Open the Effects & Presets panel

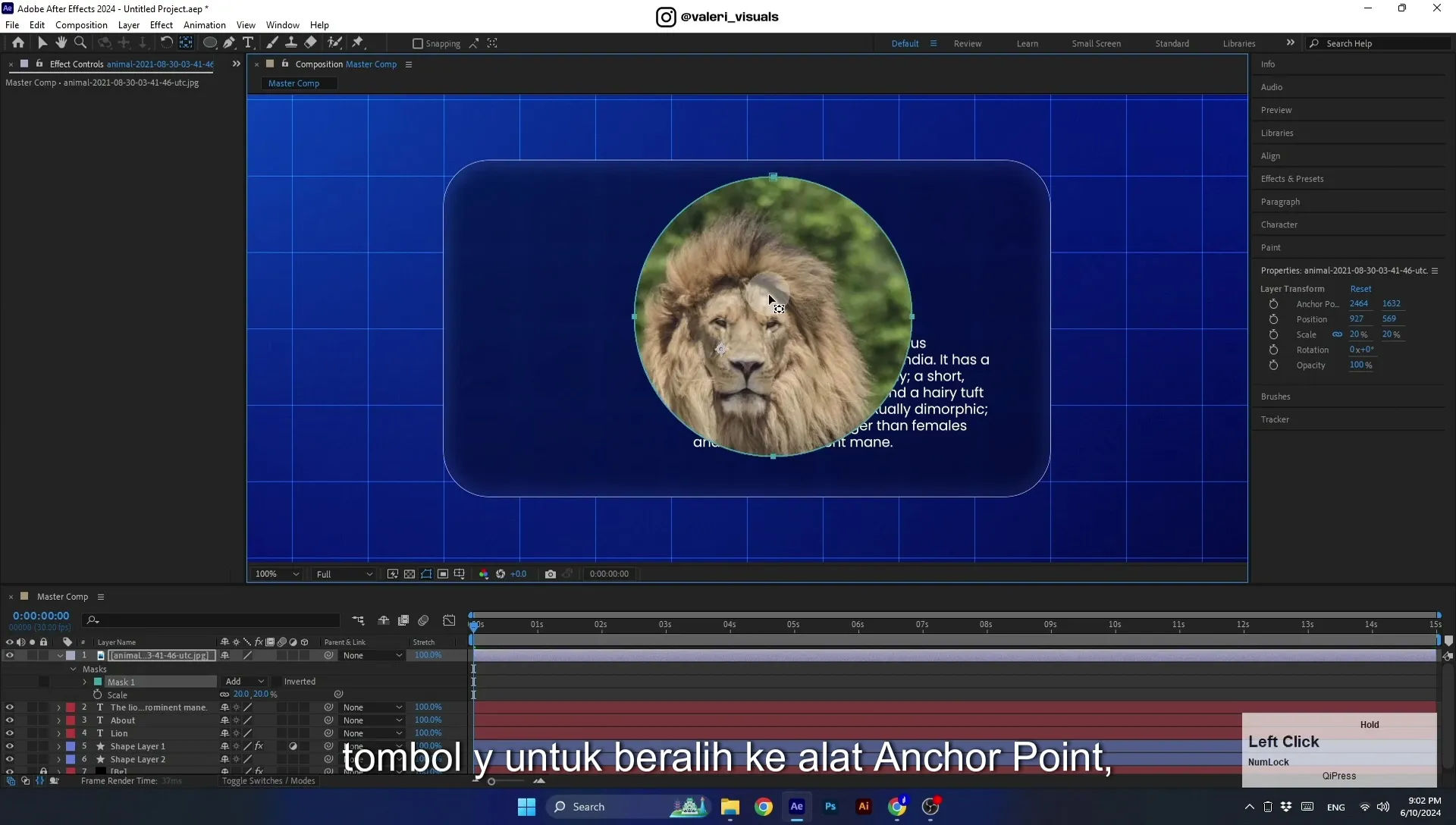click(1292, 179)
